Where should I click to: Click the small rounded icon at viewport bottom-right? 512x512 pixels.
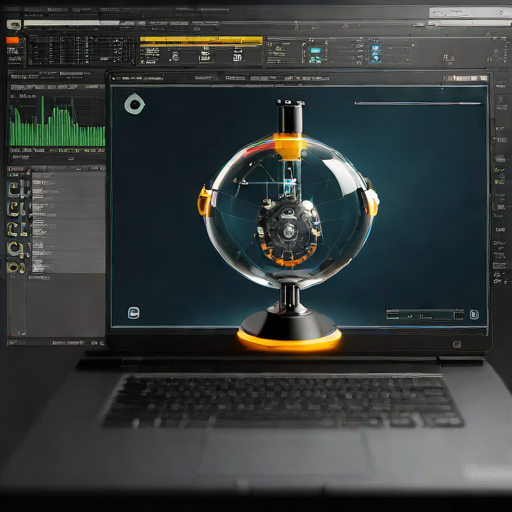coord(474,314)
